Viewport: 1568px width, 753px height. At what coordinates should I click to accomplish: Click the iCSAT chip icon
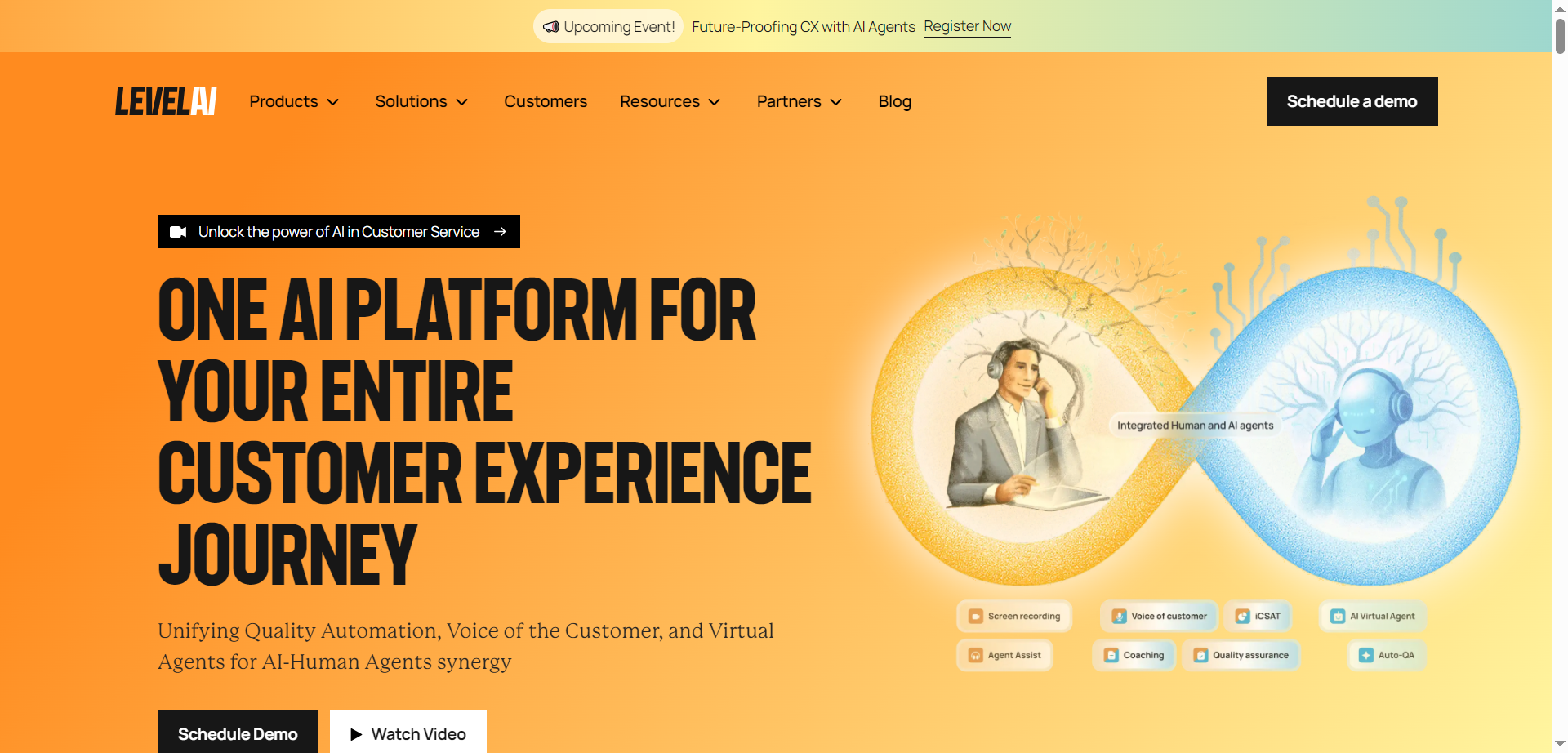pos(1242,617)
